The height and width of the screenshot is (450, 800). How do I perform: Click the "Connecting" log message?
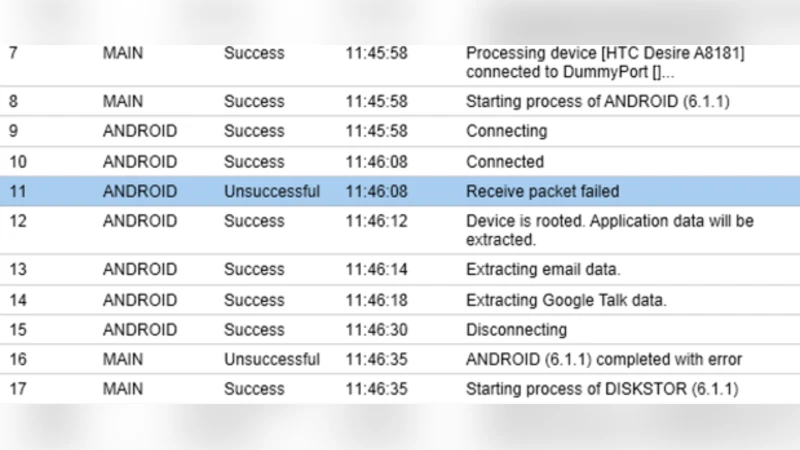click(x=506, y=131)
